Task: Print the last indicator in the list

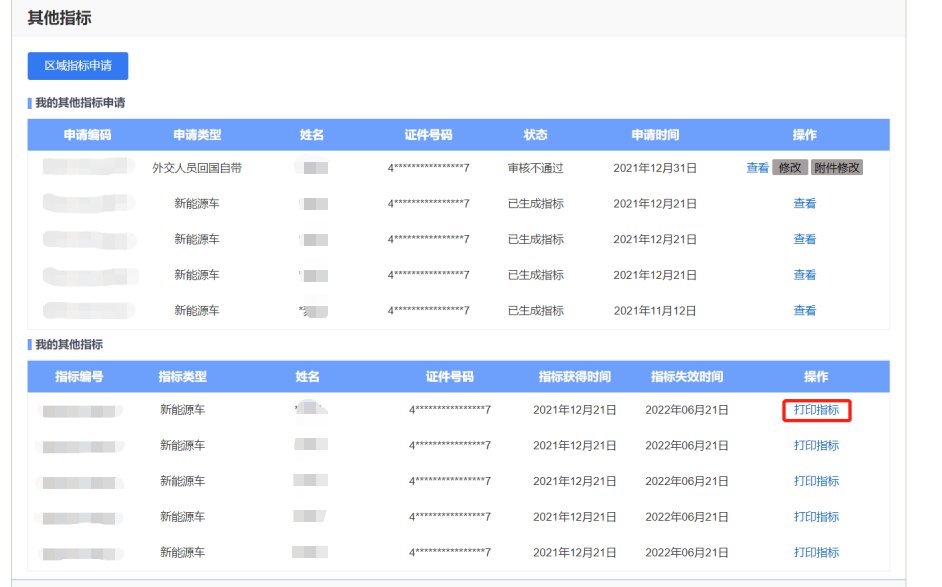Action: pos(816,553)
